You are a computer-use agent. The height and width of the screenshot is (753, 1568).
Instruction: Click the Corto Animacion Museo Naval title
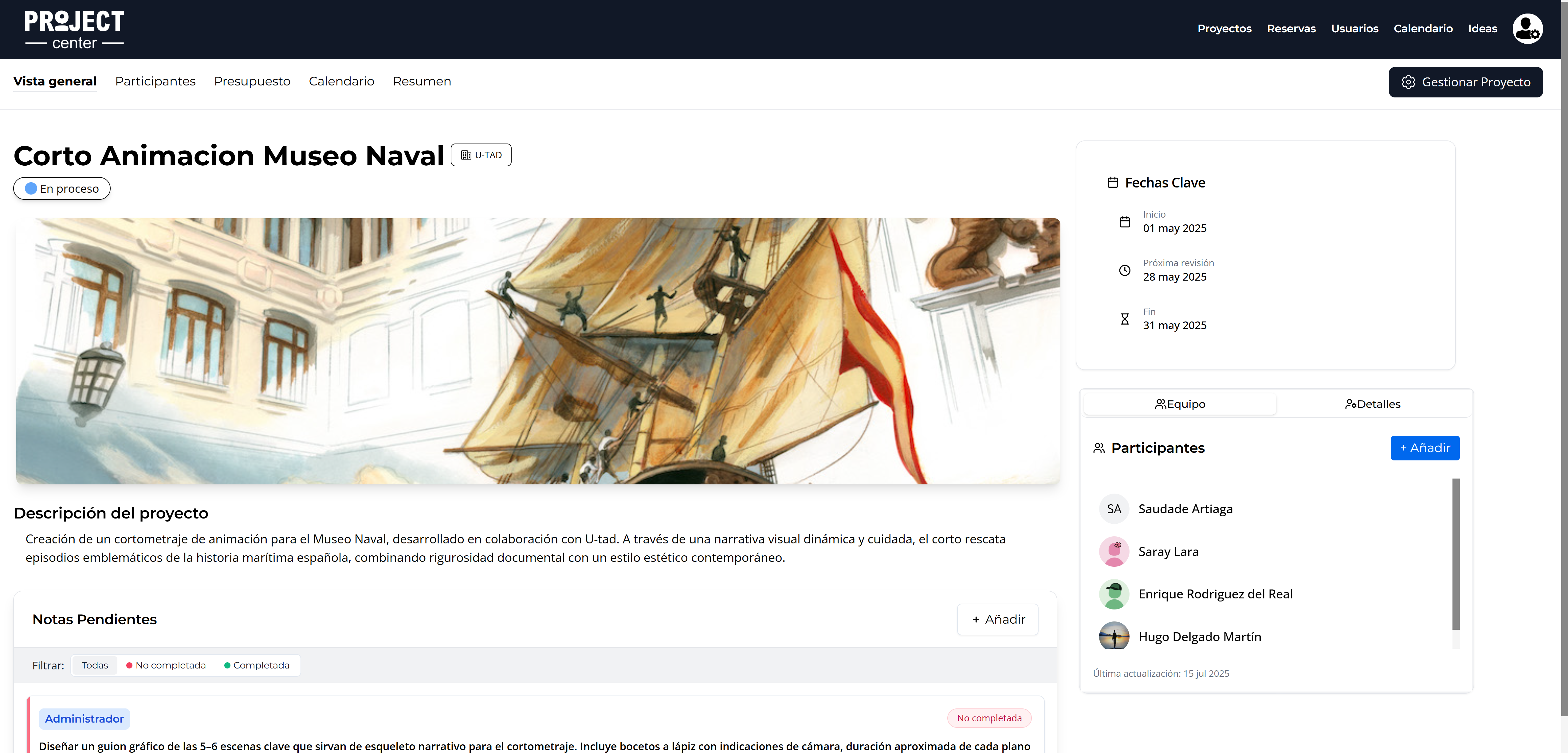pyautogui.click(x=228, y=155)
